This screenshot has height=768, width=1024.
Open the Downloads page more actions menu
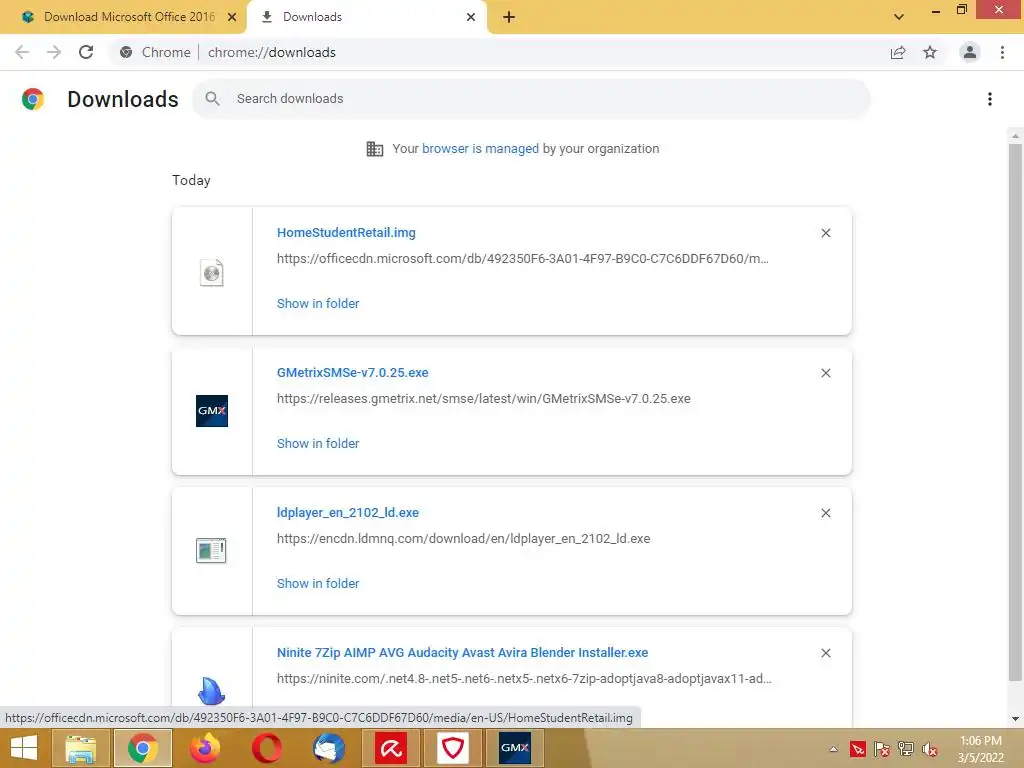point(990,99)
